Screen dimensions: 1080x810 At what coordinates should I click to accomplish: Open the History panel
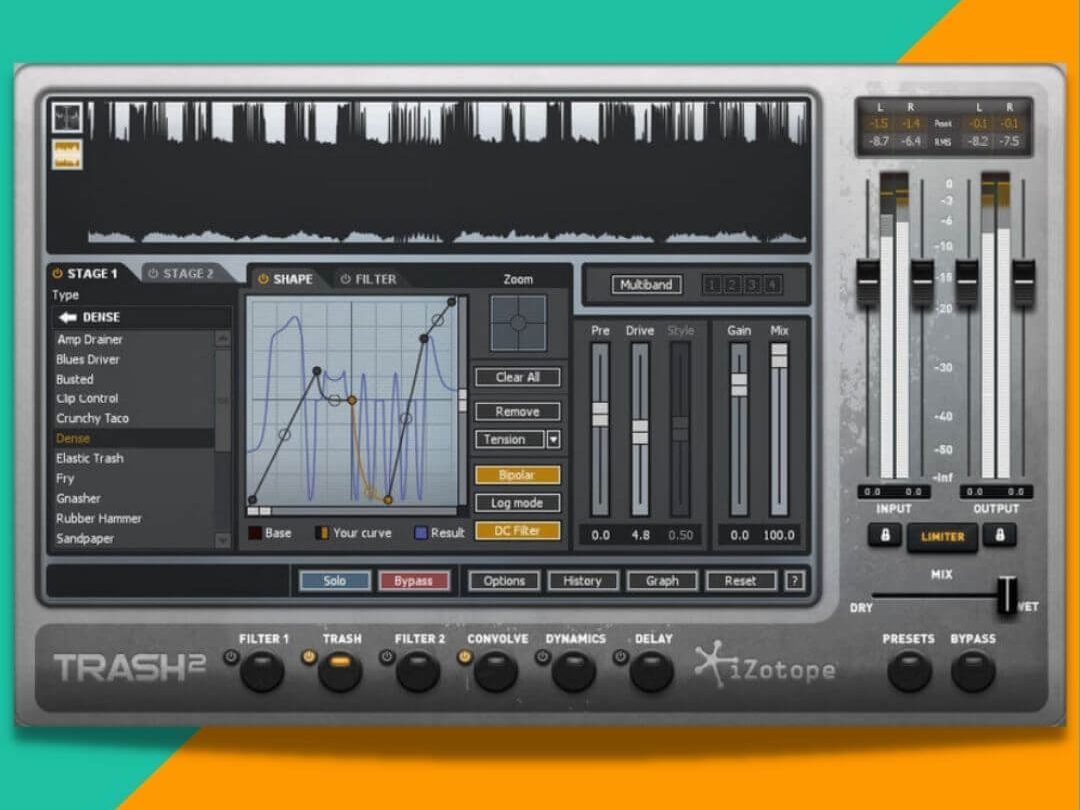click(582, 581)
